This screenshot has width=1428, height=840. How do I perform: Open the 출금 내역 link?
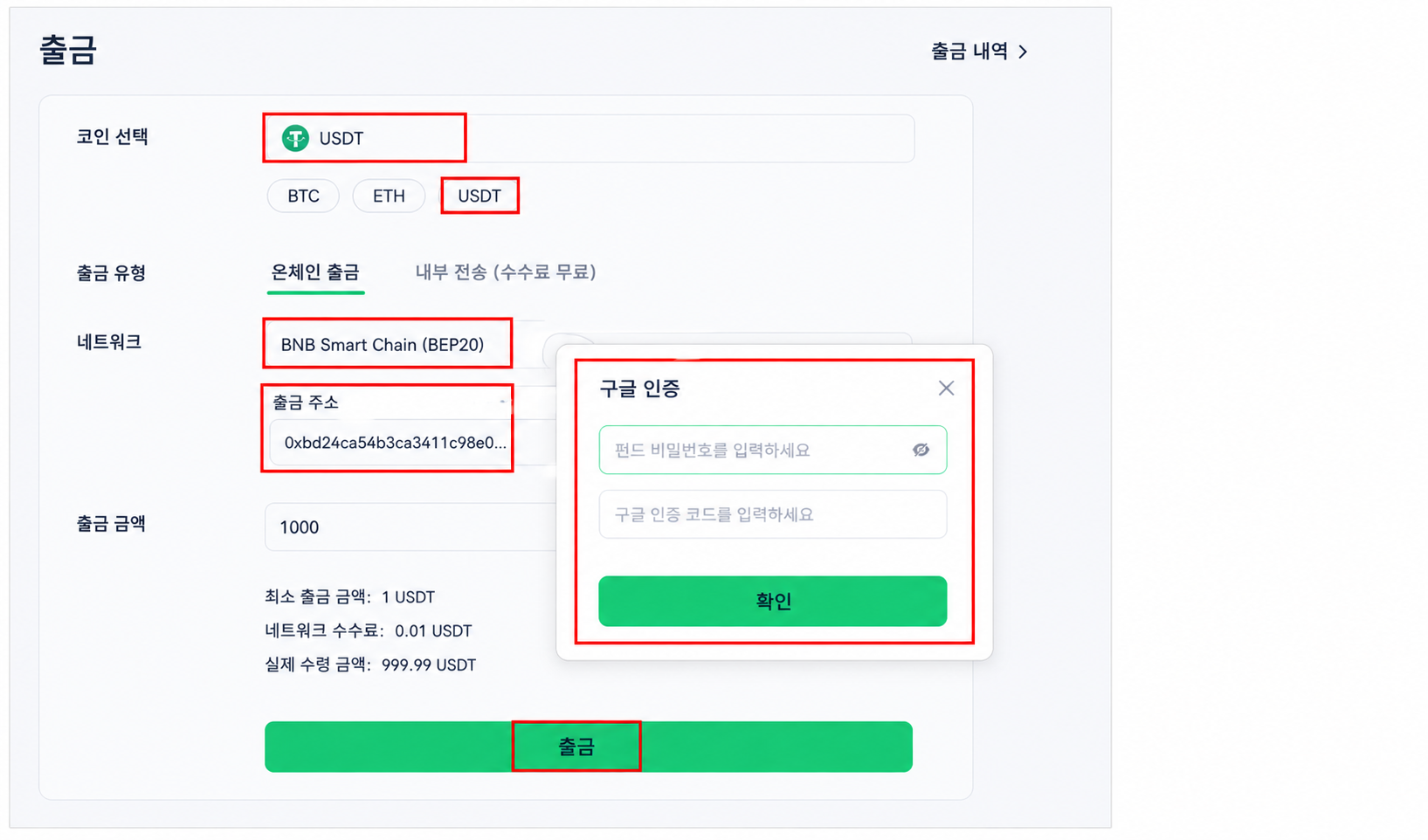[x=969, y=52]
